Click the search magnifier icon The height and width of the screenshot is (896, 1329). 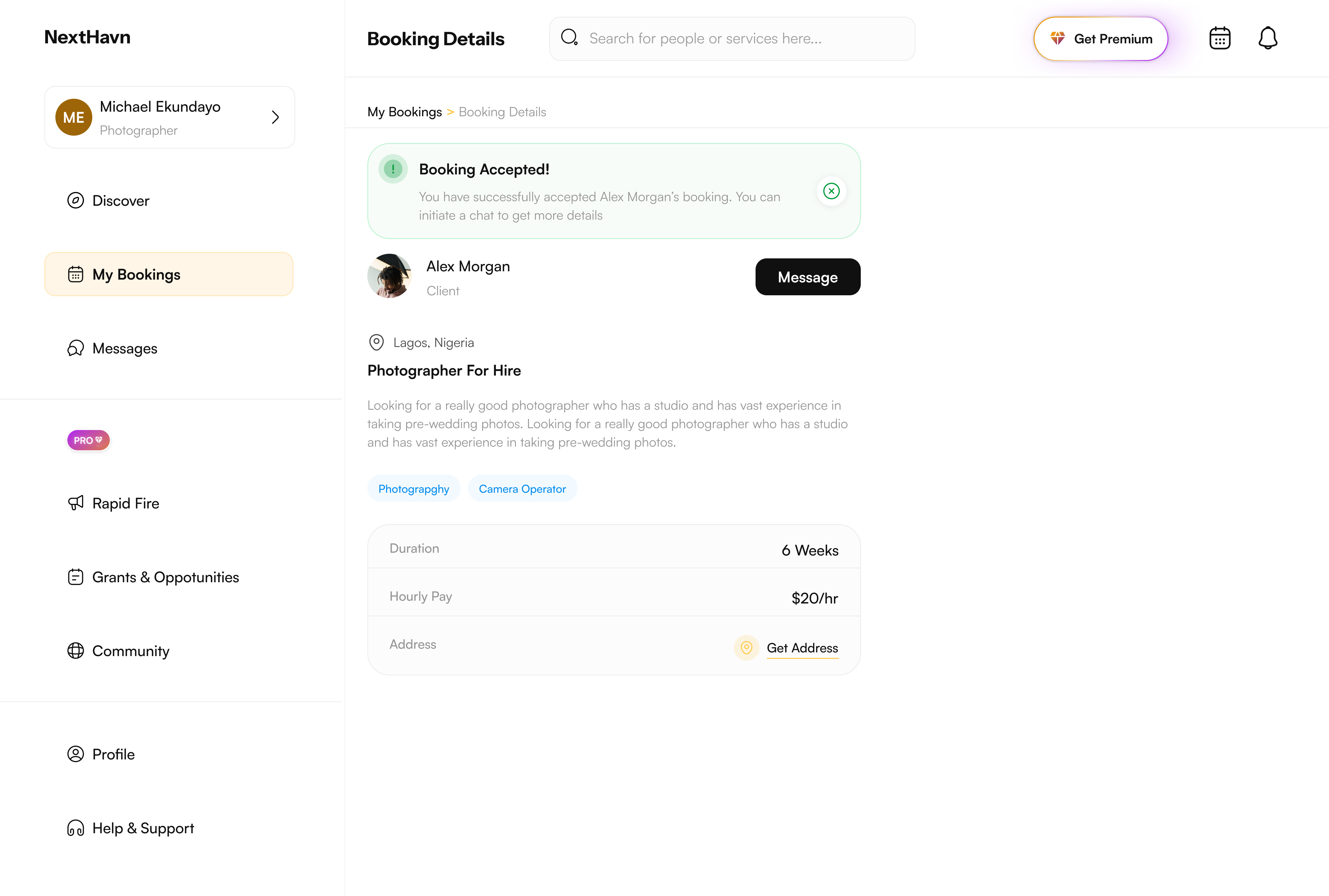tap(570, 38)
